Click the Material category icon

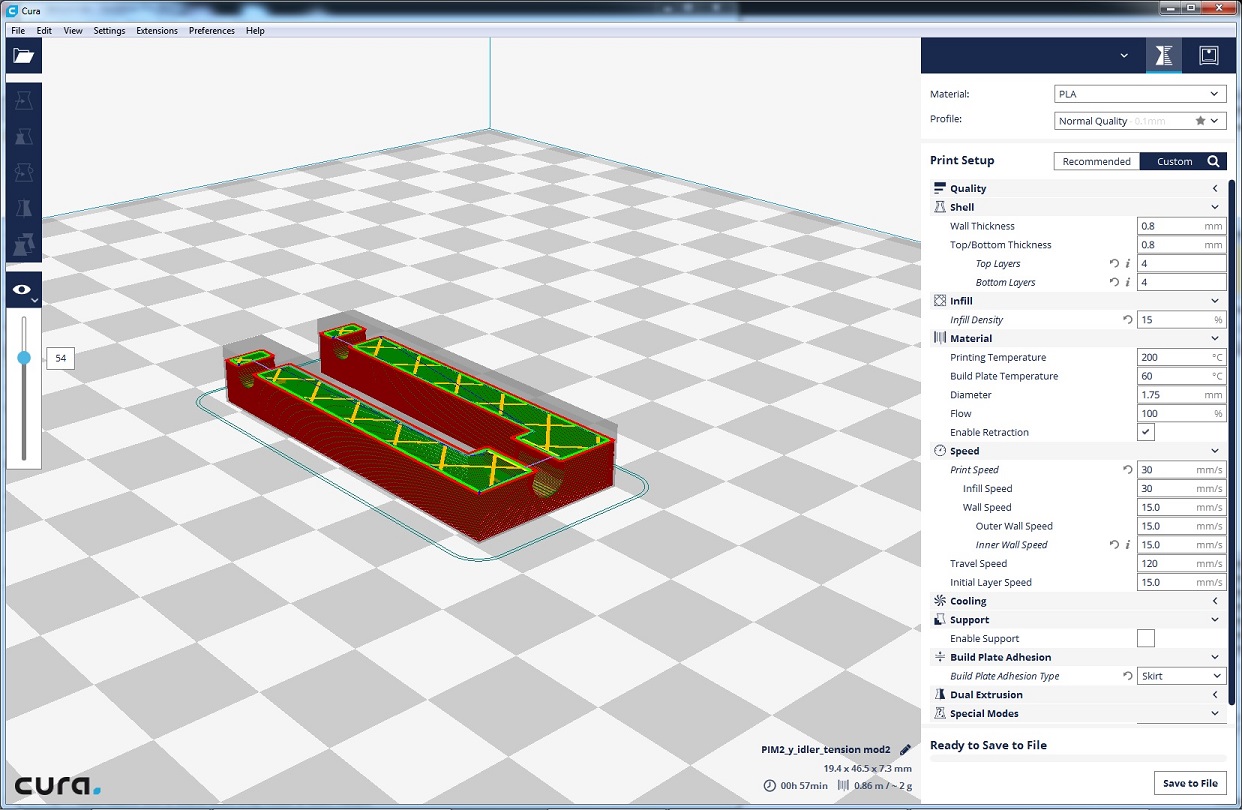pyautogui.click(x=939, y=339)
